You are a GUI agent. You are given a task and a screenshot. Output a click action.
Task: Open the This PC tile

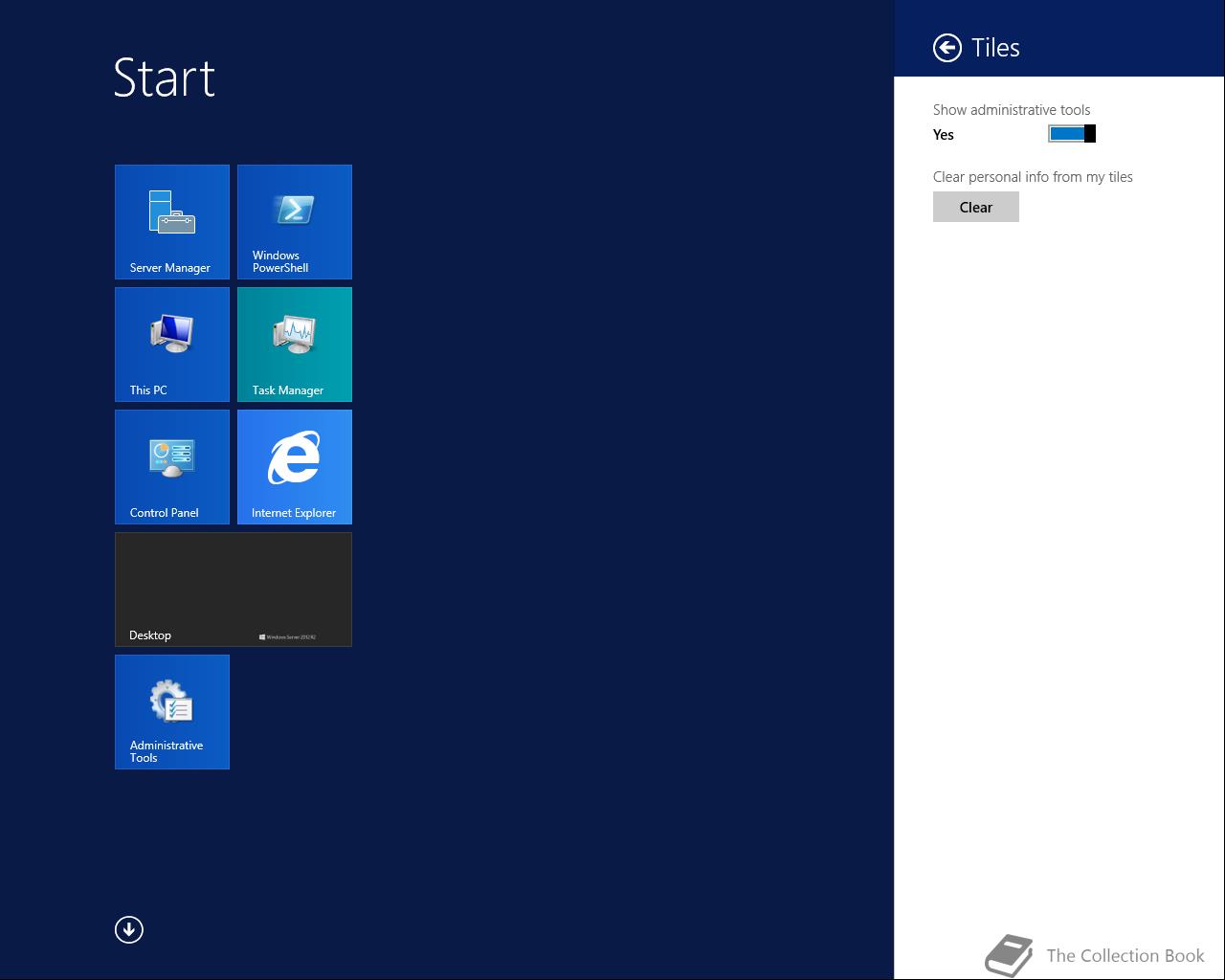(172, 345)
